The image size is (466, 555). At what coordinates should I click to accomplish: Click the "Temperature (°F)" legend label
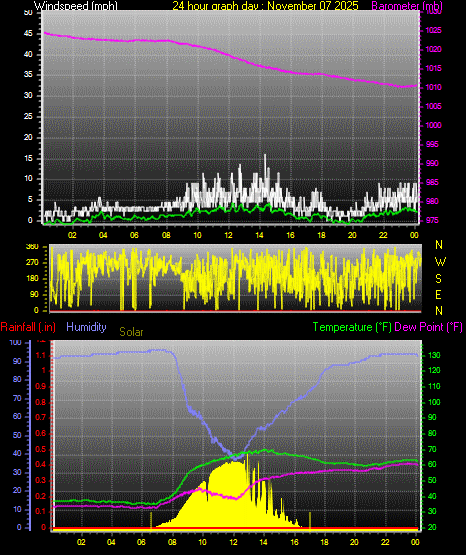point(352,327)
